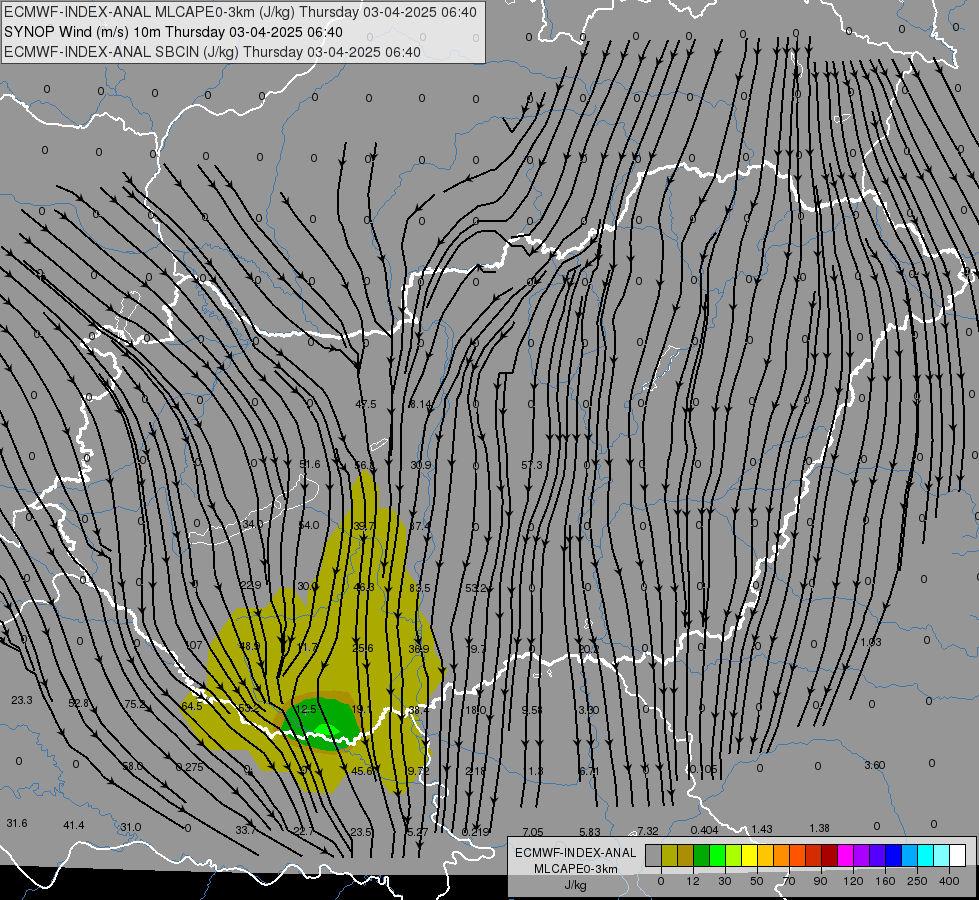This screenshot has width=979, height=900.
Task: Click the map value 57.3
Action: (x=532, y=465)
